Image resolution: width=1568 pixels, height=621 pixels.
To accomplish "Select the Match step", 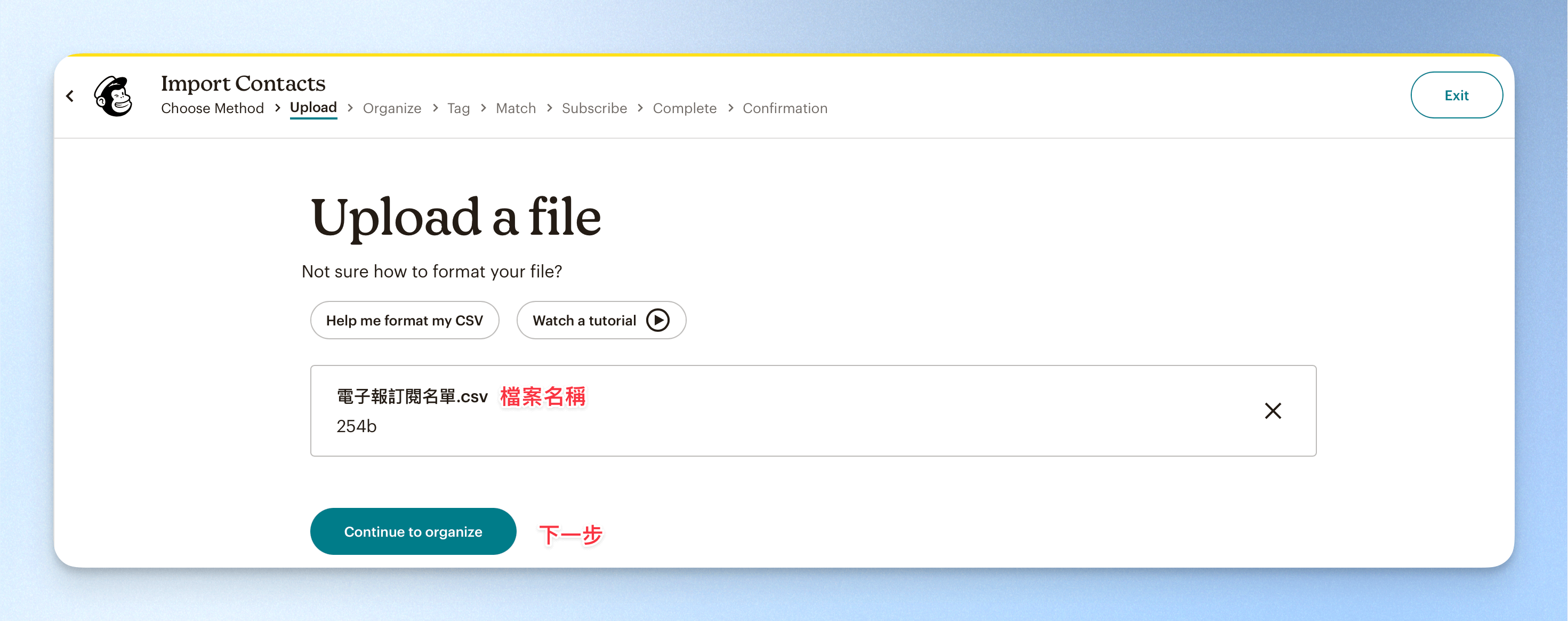I will pyautogui.click(x=516, y=108).
